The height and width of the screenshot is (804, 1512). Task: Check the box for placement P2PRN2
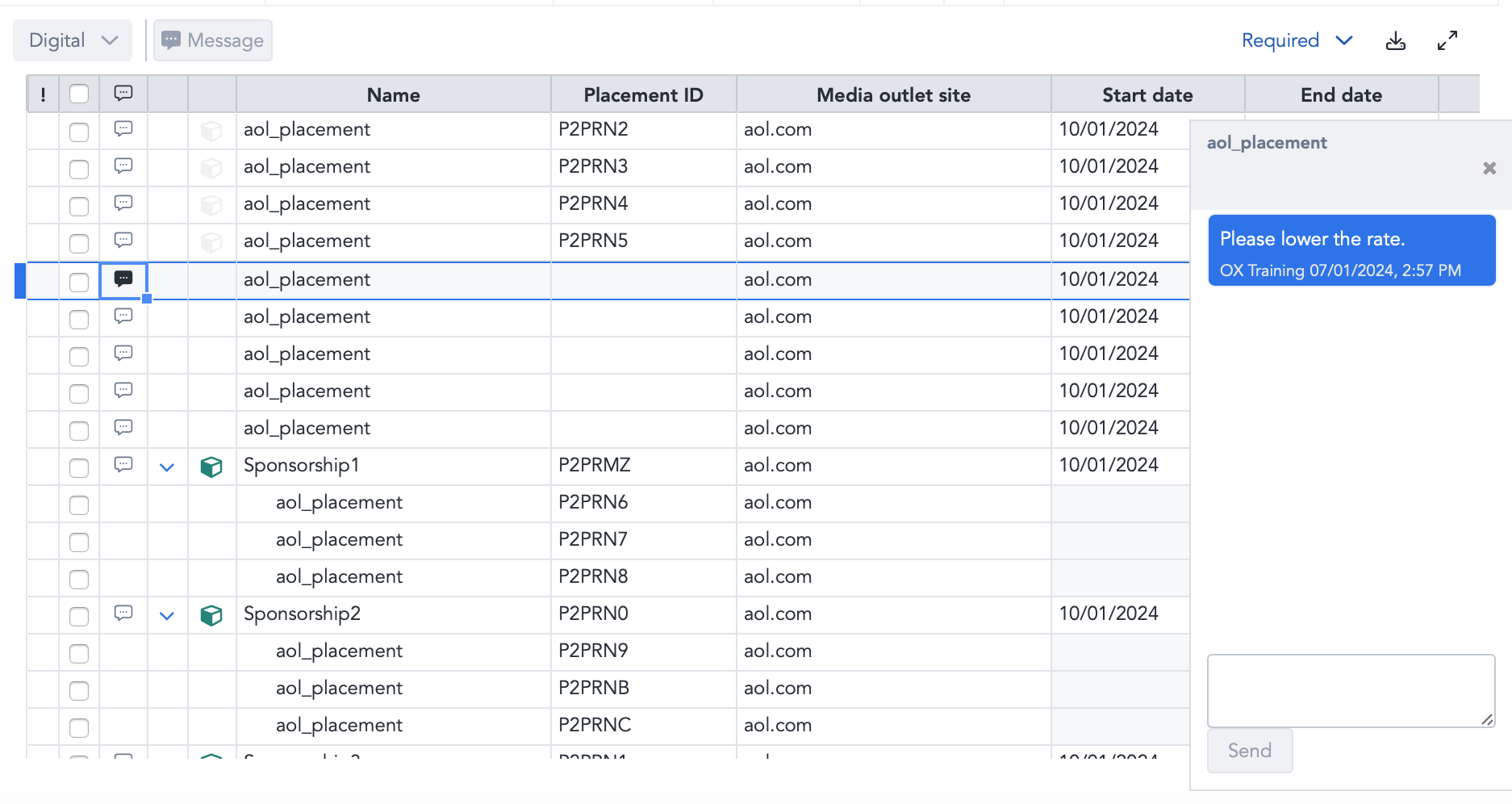79,132
